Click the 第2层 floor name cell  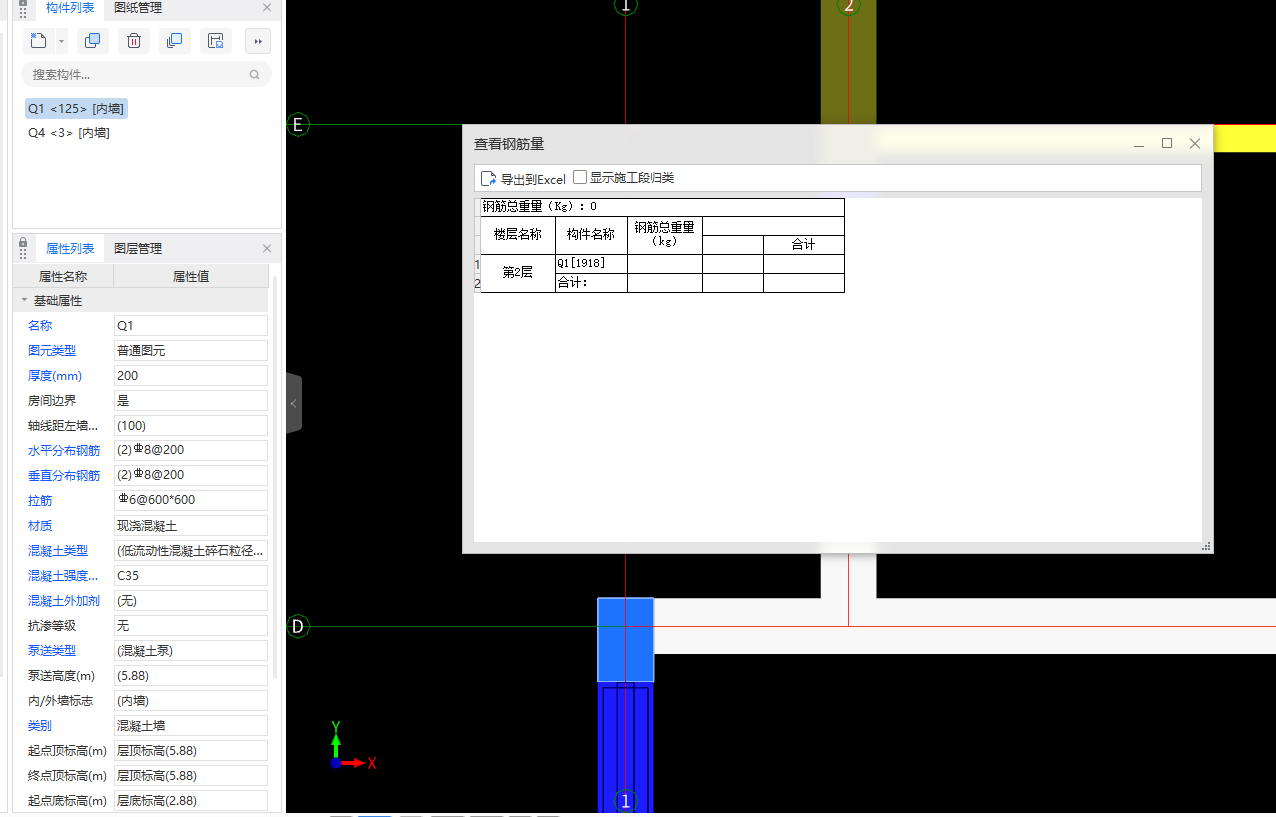[x=518, y=273]
